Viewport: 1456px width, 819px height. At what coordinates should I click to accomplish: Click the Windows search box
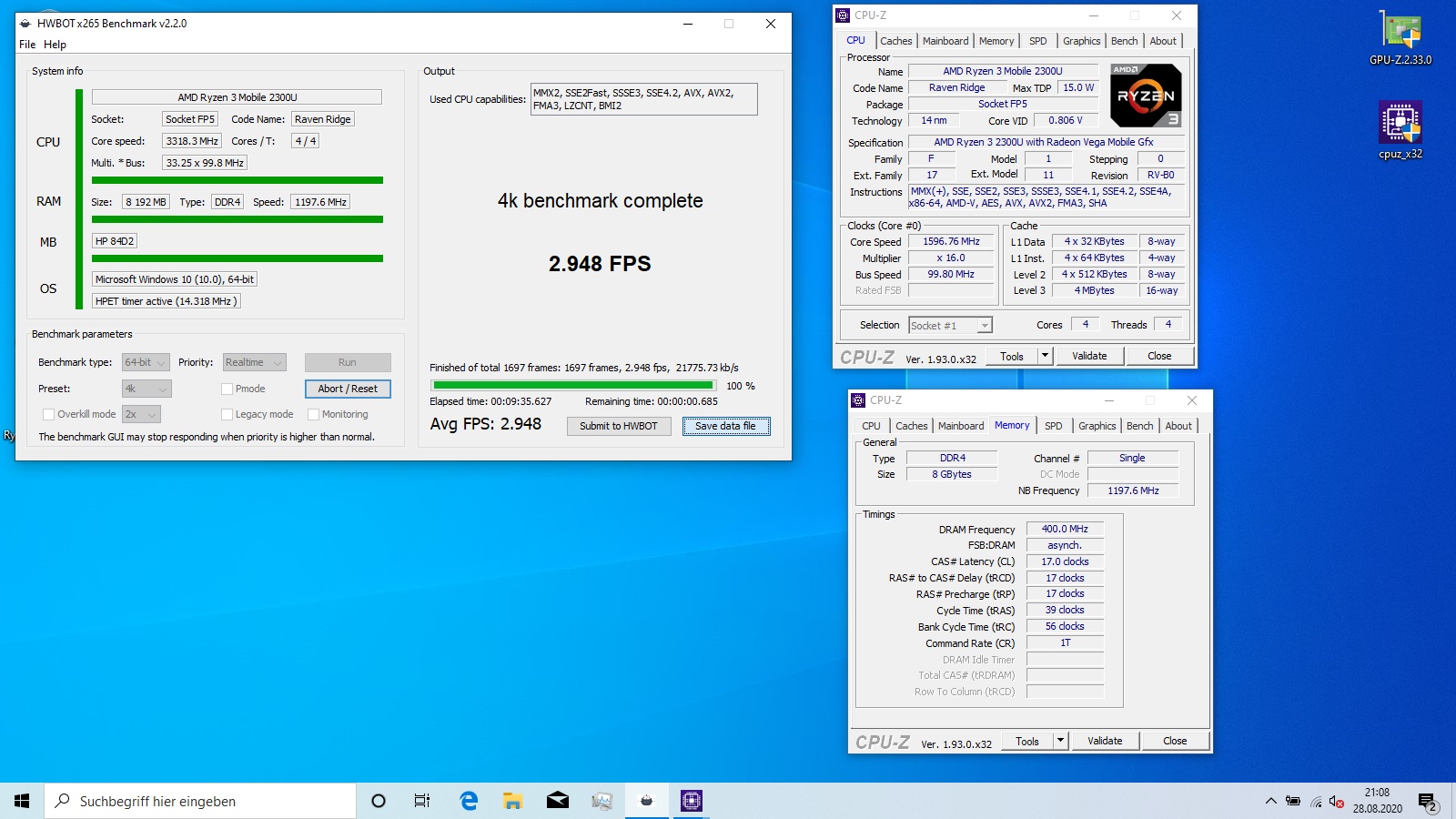200,801
